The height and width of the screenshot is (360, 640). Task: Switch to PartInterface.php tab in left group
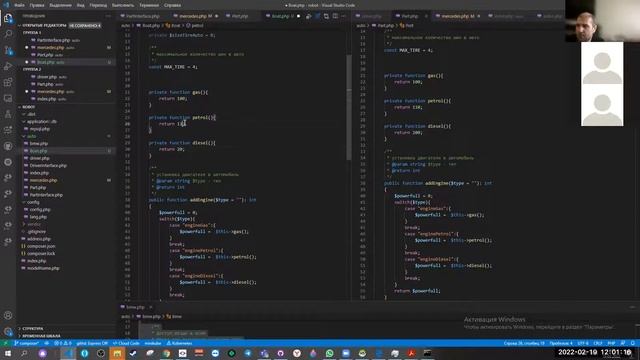tap(143, 16)
